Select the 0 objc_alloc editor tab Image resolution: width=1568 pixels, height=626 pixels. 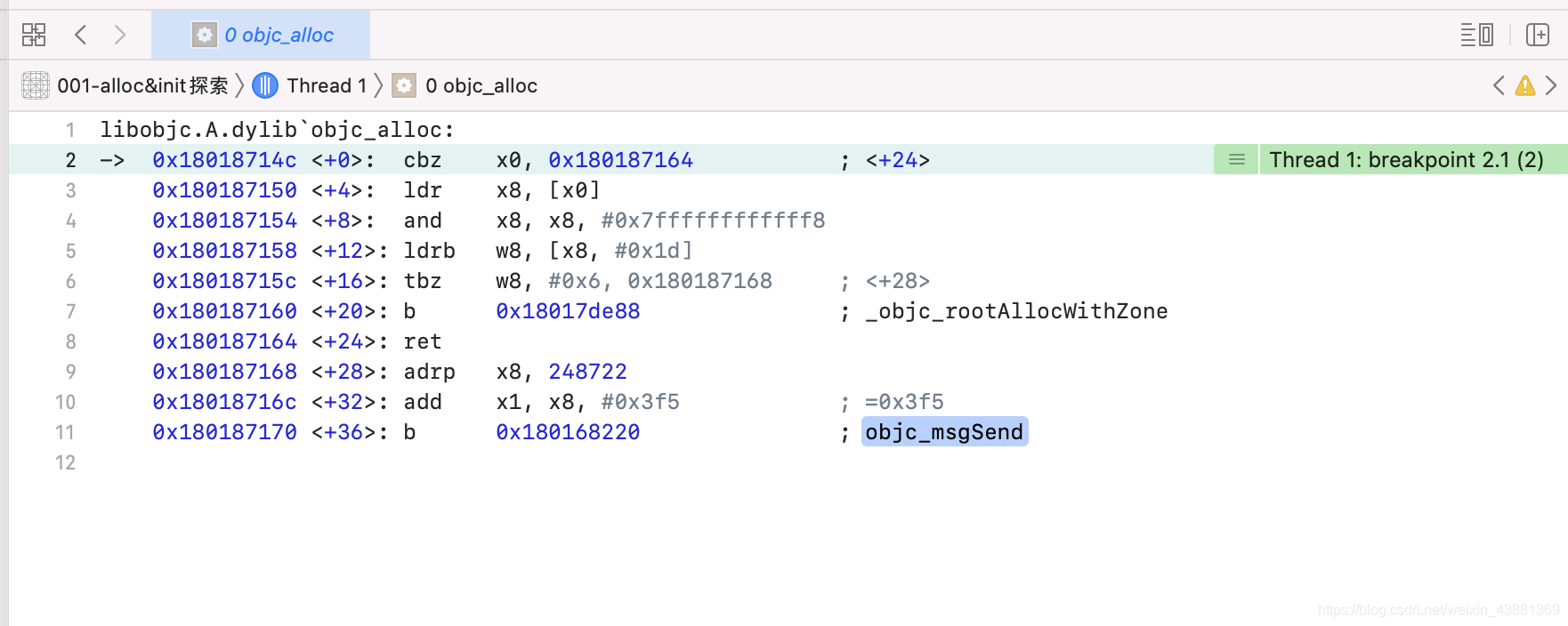262,35
